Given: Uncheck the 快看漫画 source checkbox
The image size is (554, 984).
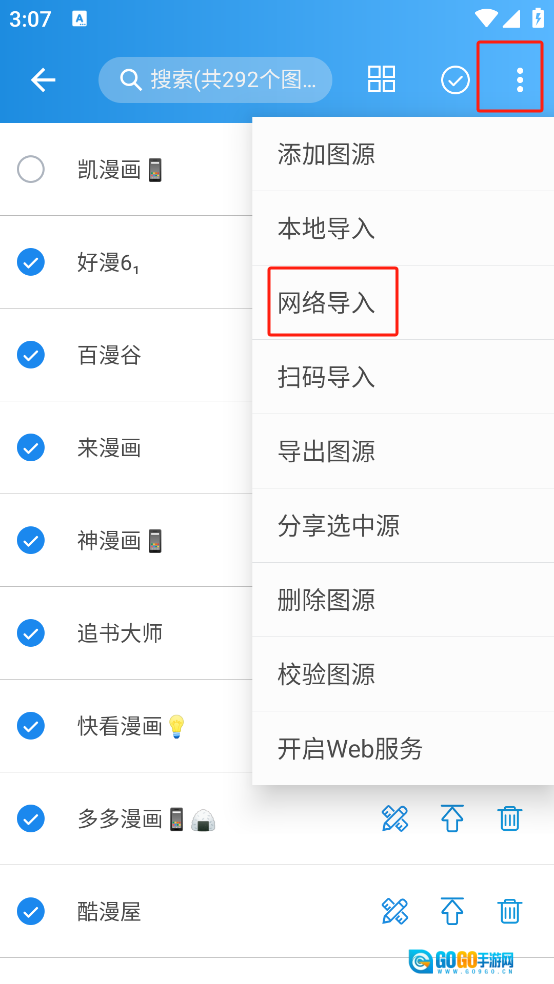Looking at the screenshot, I should (x=31, y=726).
